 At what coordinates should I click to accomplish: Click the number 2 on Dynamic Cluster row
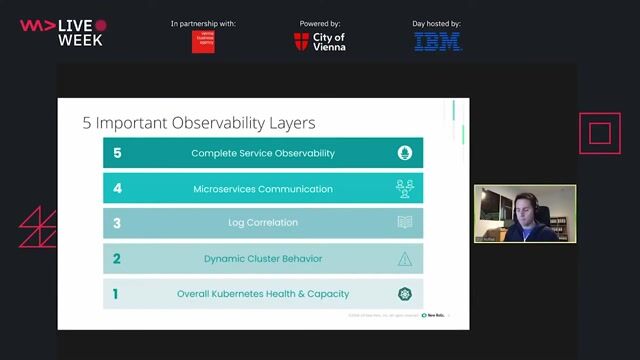117,259
